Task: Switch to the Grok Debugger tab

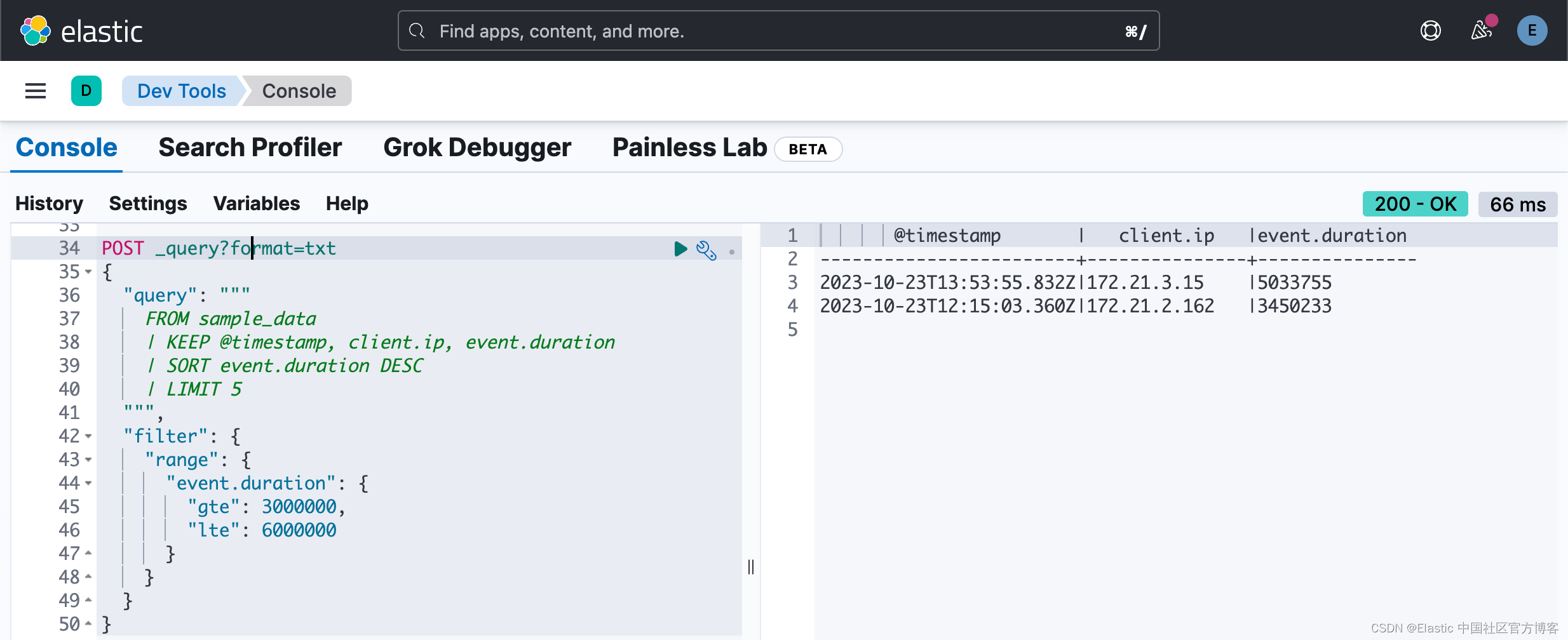Action: click(x=477, y=148)
